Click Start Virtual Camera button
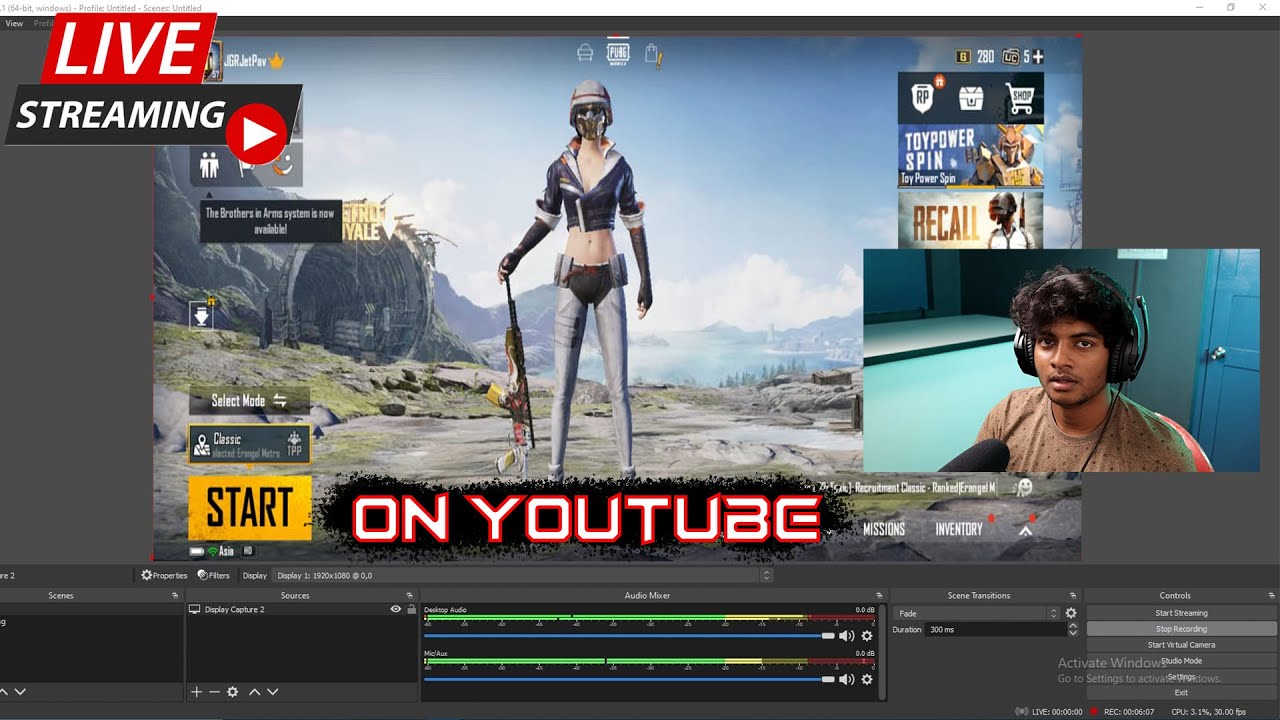The image size is (1280, 720). [1181, 645]
